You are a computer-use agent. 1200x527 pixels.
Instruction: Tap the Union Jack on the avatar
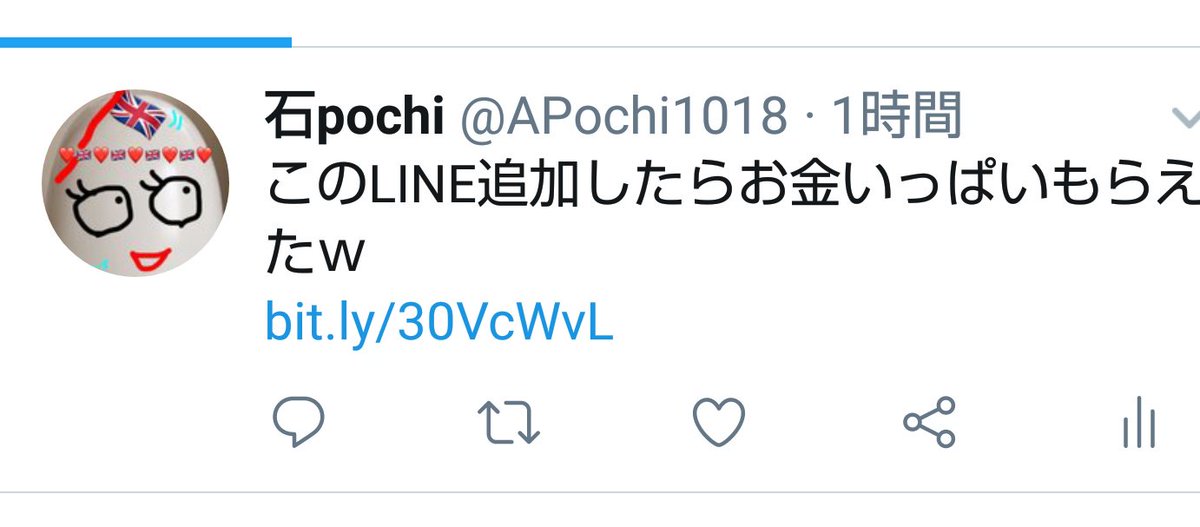click(x=138, y=114)
